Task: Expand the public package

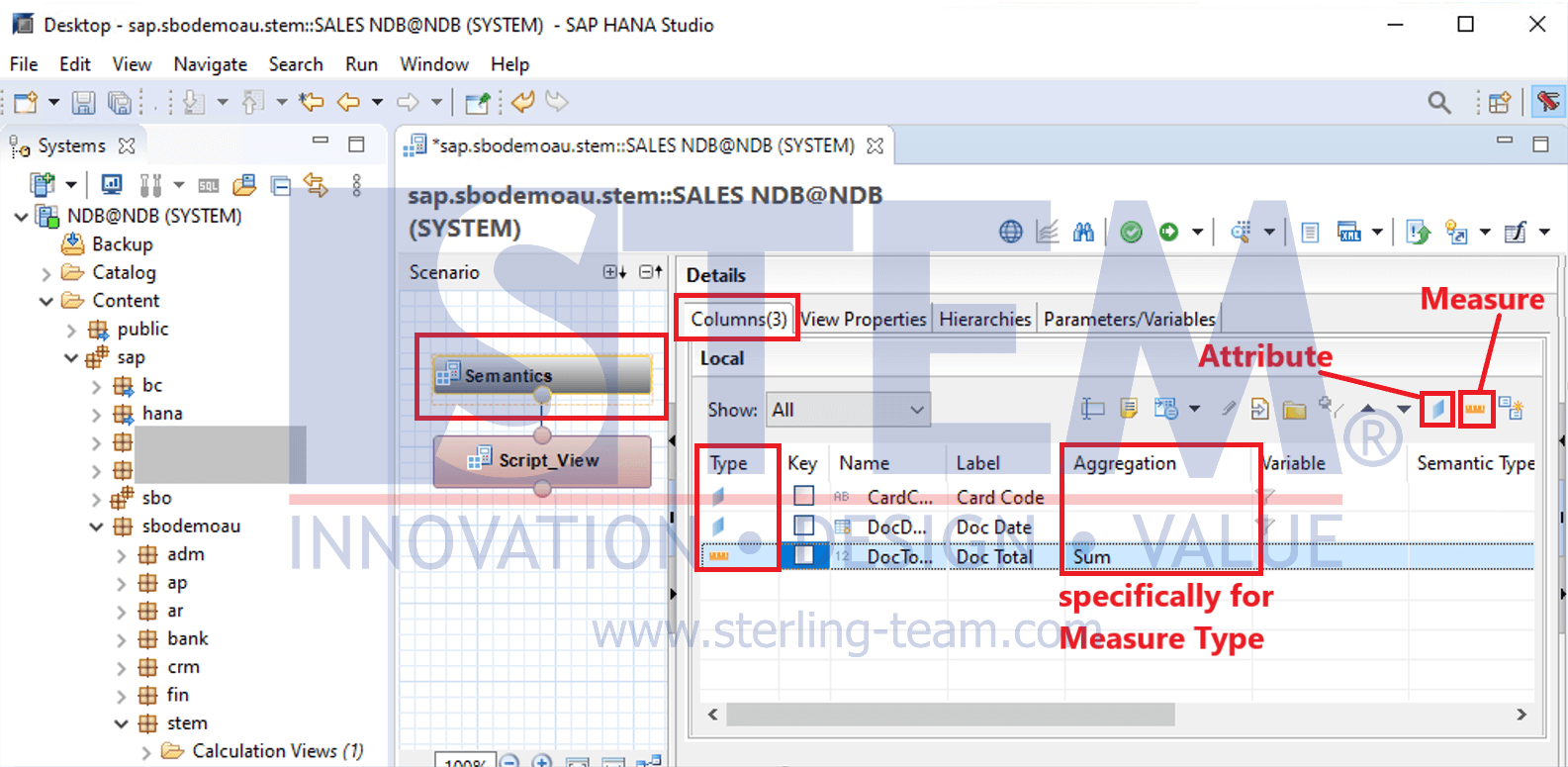Action: click(71, 330)
